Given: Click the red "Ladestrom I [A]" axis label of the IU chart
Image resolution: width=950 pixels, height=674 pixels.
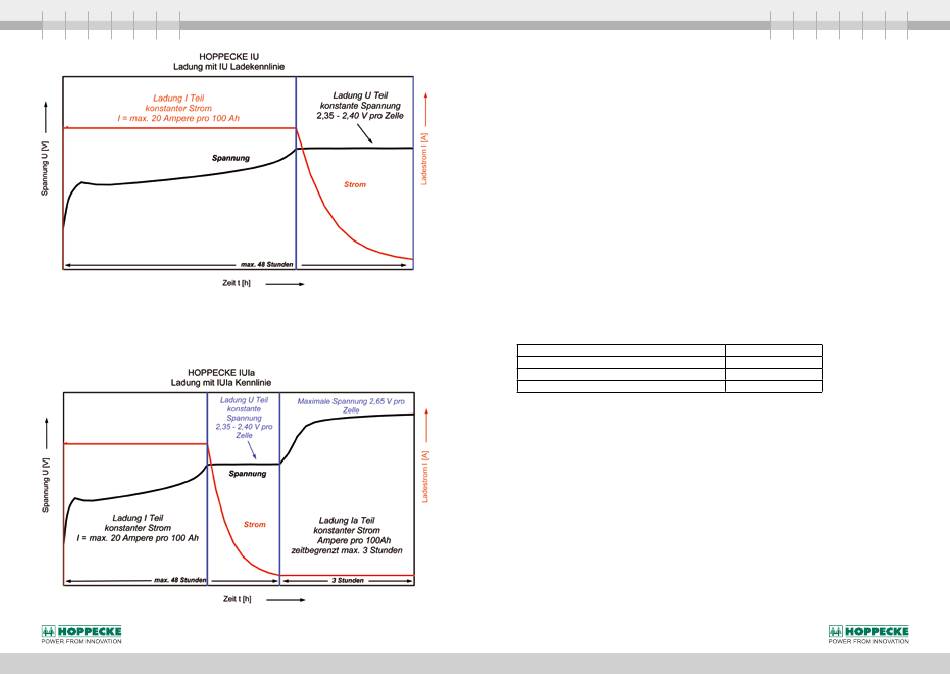Looking at the screenshot, I should point(424,159).
